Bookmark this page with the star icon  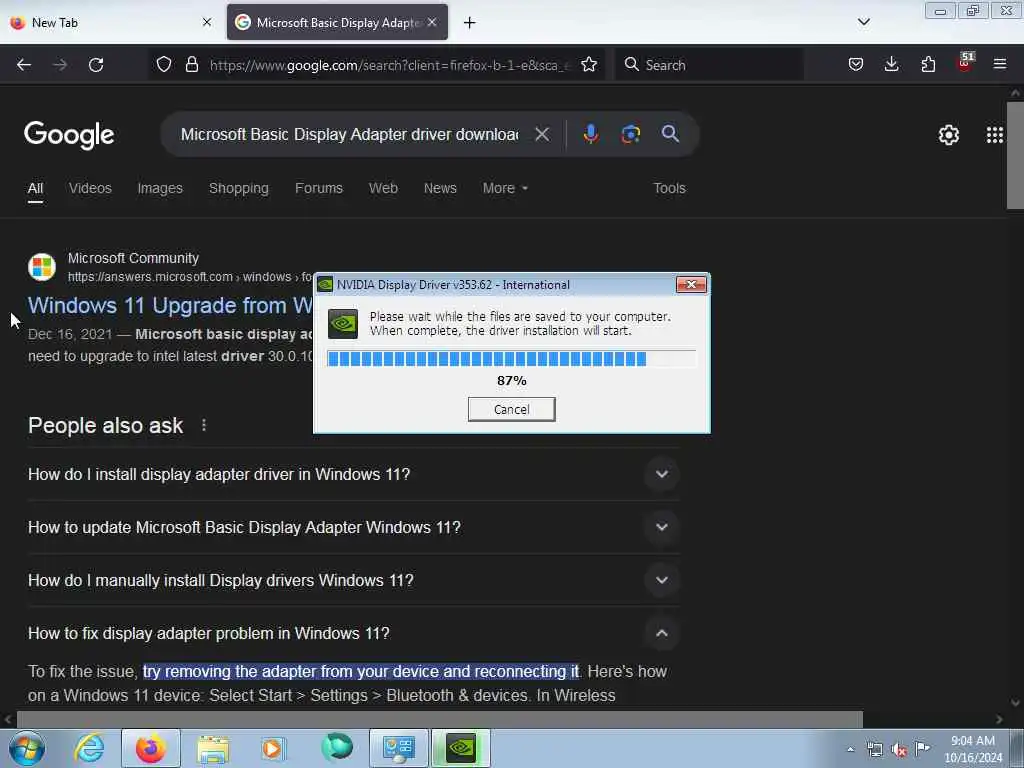tap(589, 64)
